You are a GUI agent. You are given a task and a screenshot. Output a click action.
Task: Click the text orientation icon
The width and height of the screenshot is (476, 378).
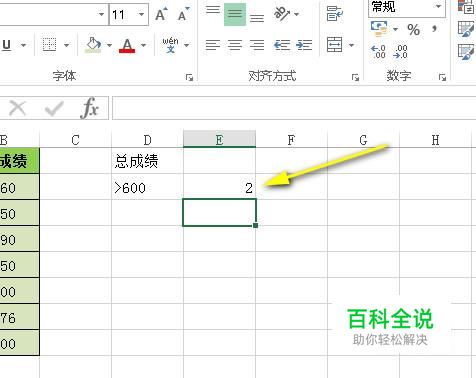point(282,14)
